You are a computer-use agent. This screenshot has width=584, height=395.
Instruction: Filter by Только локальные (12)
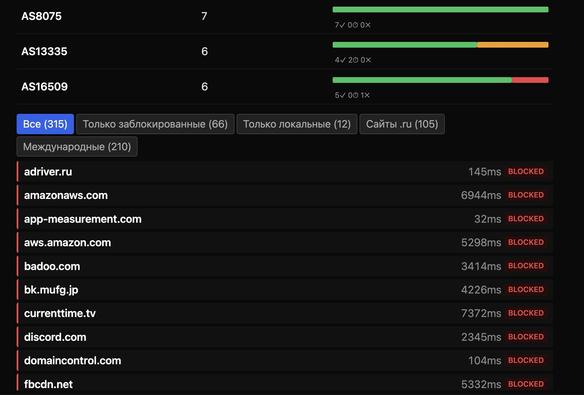(297, 124)
